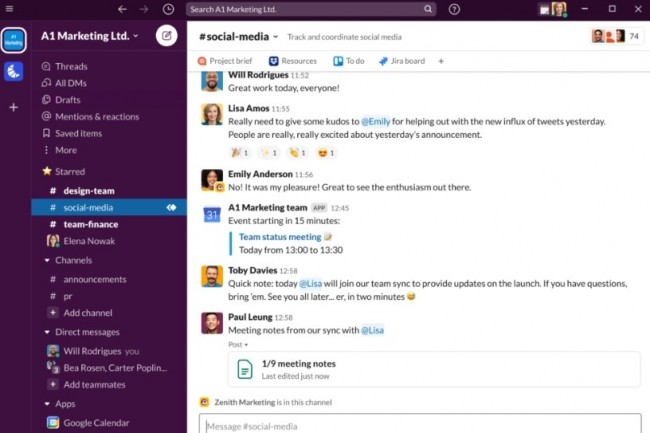650x433 pixels.
Task: Open the hamburger menu icon
Action: click(9, 9)
